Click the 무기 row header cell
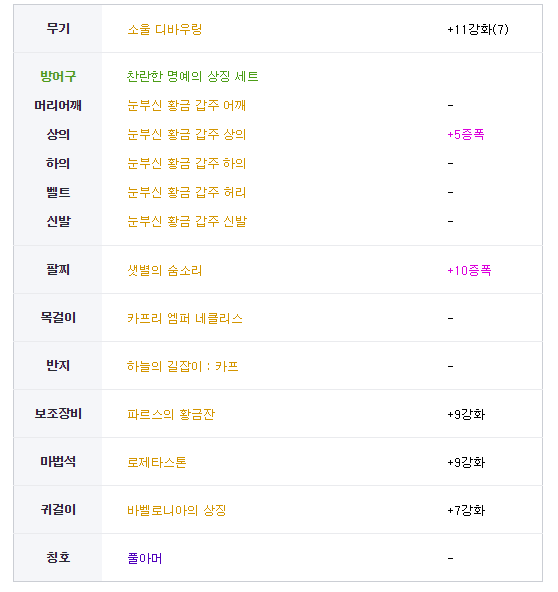 58,29
